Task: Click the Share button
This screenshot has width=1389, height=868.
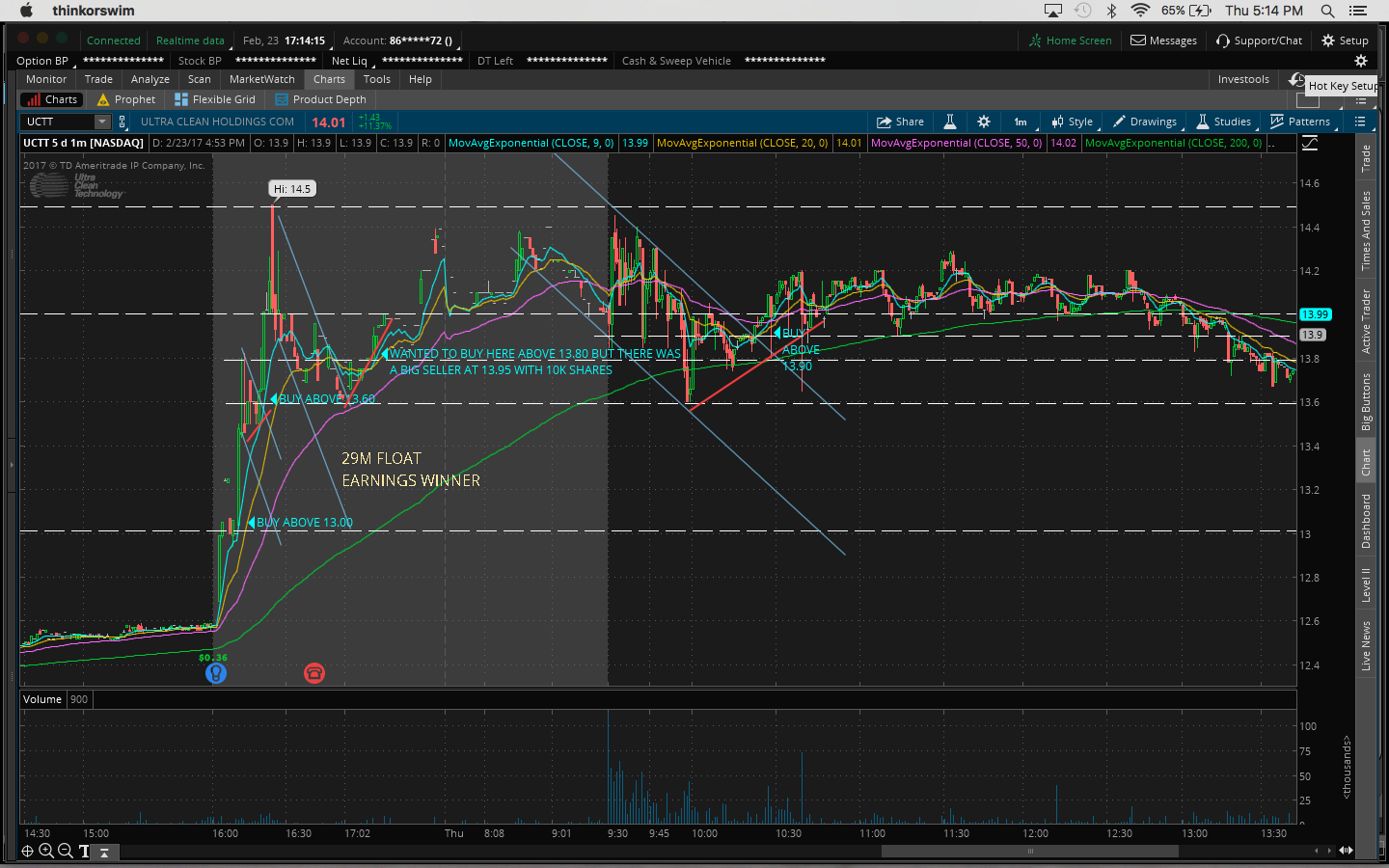Action: 900,122
